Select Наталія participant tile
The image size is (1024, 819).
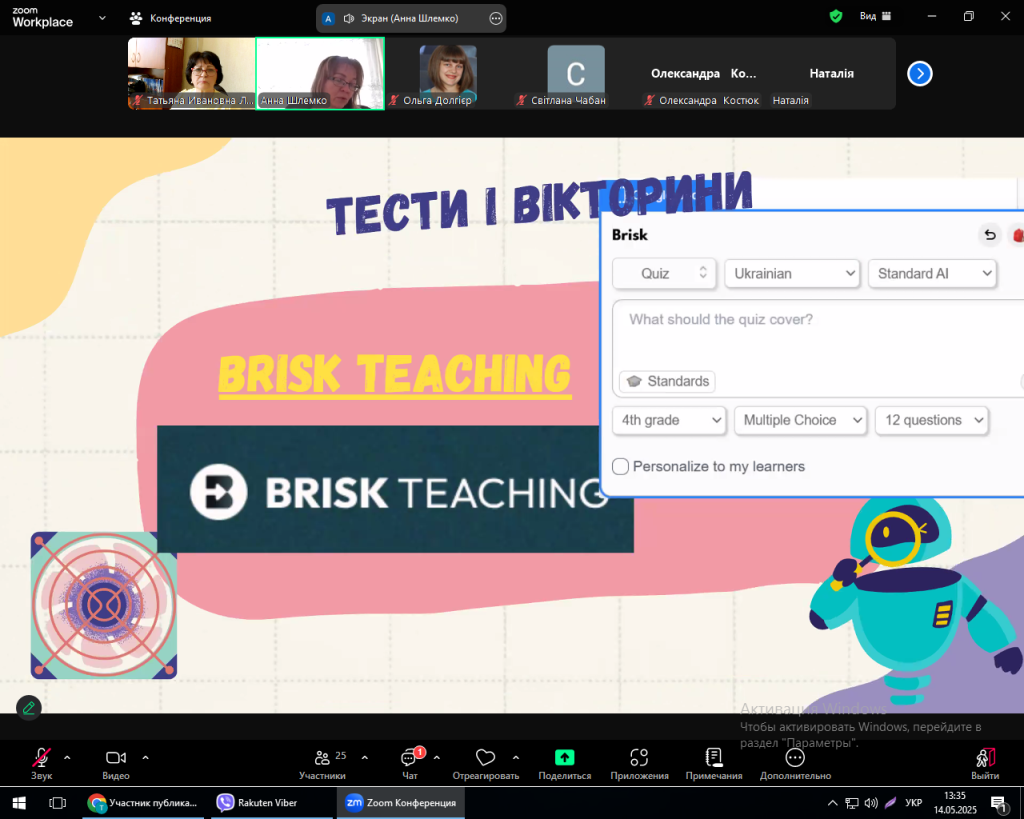(x=831, y=73)
